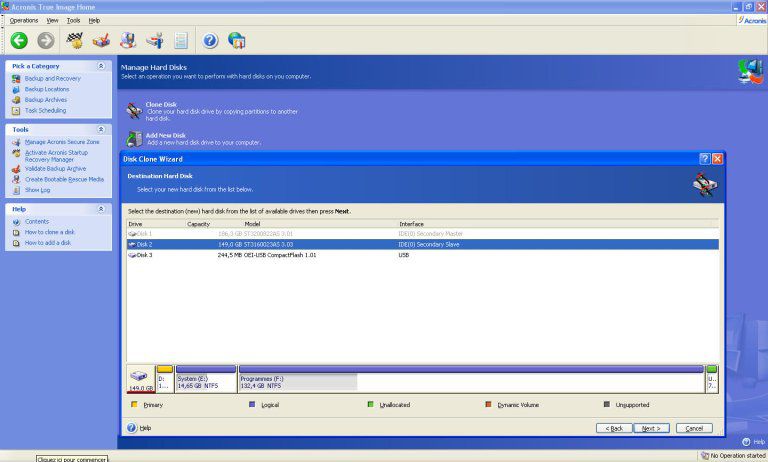Click the Drive column header

click(156, 224)
